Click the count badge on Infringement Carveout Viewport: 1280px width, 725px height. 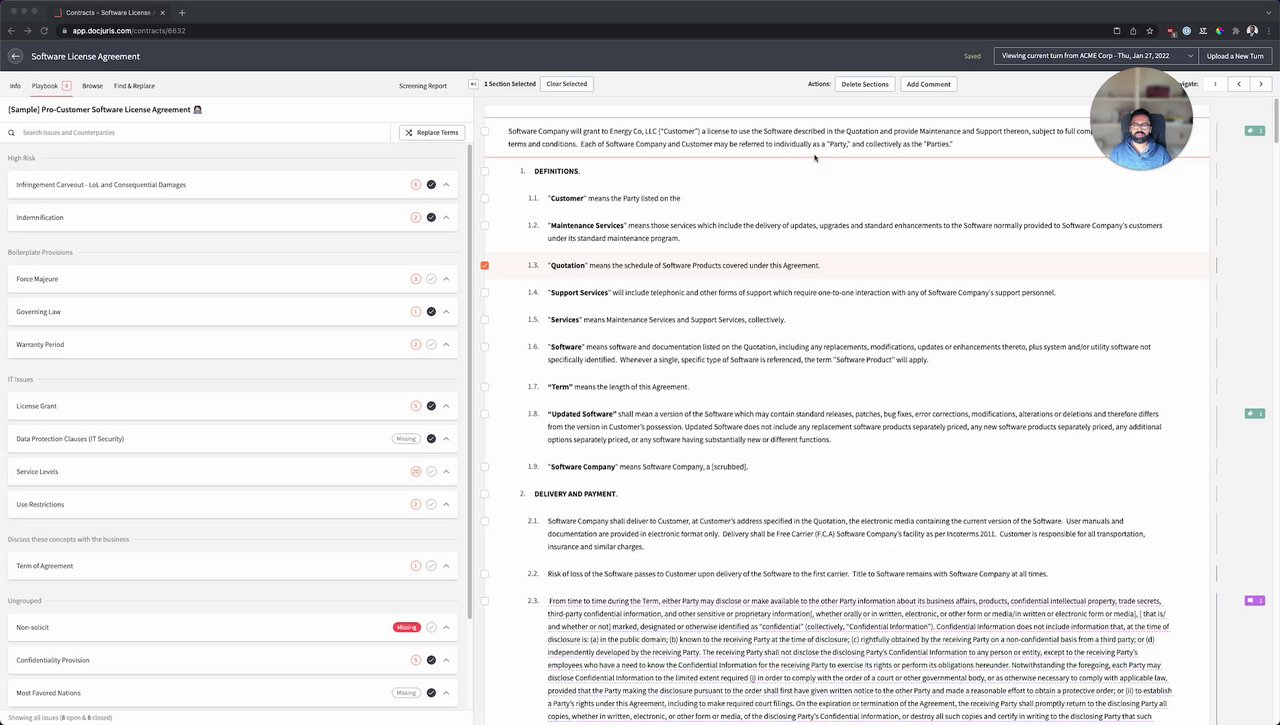[x=416, y=185]
